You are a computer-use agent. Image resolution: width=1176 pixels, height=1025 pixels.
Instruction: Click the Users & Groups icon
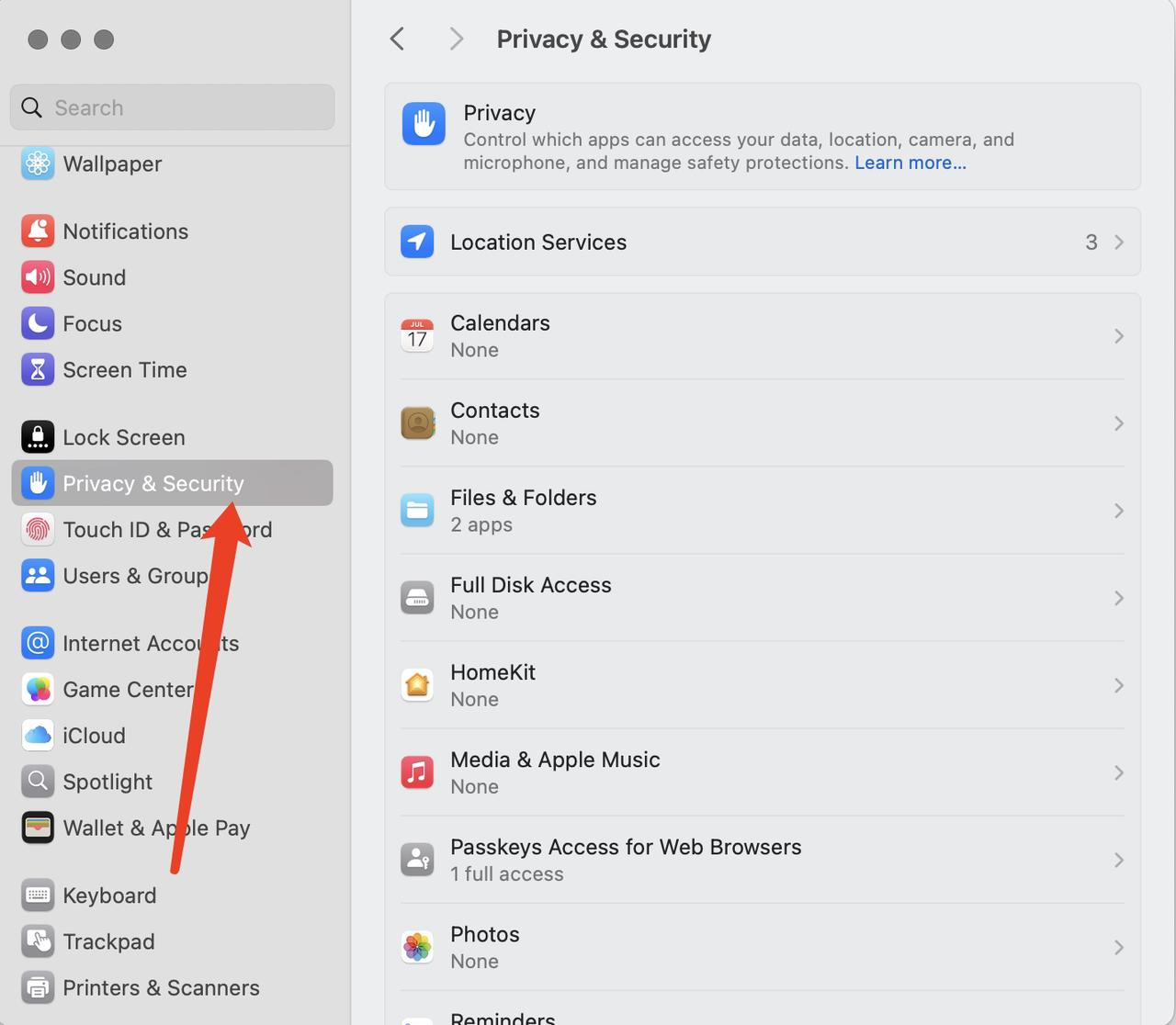[x=38, y=576]
